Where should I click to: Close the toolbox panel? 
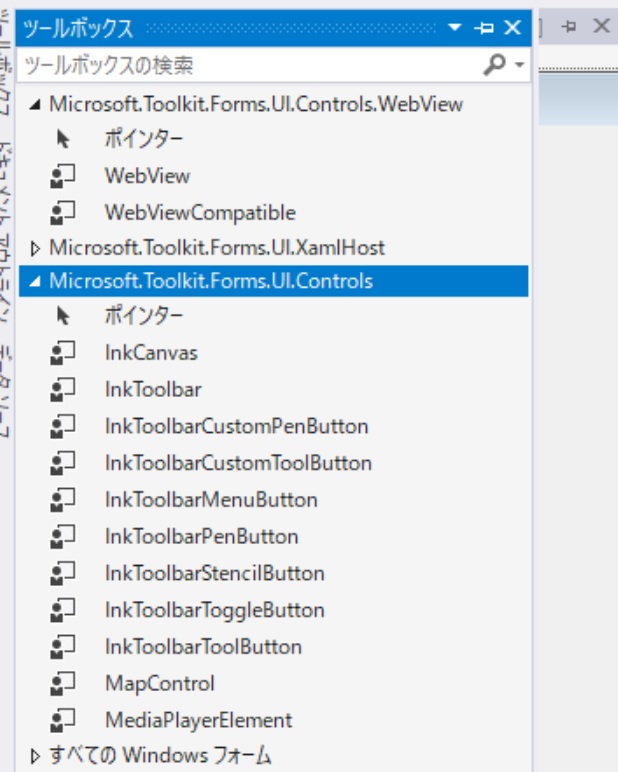[x=513, y=28]
